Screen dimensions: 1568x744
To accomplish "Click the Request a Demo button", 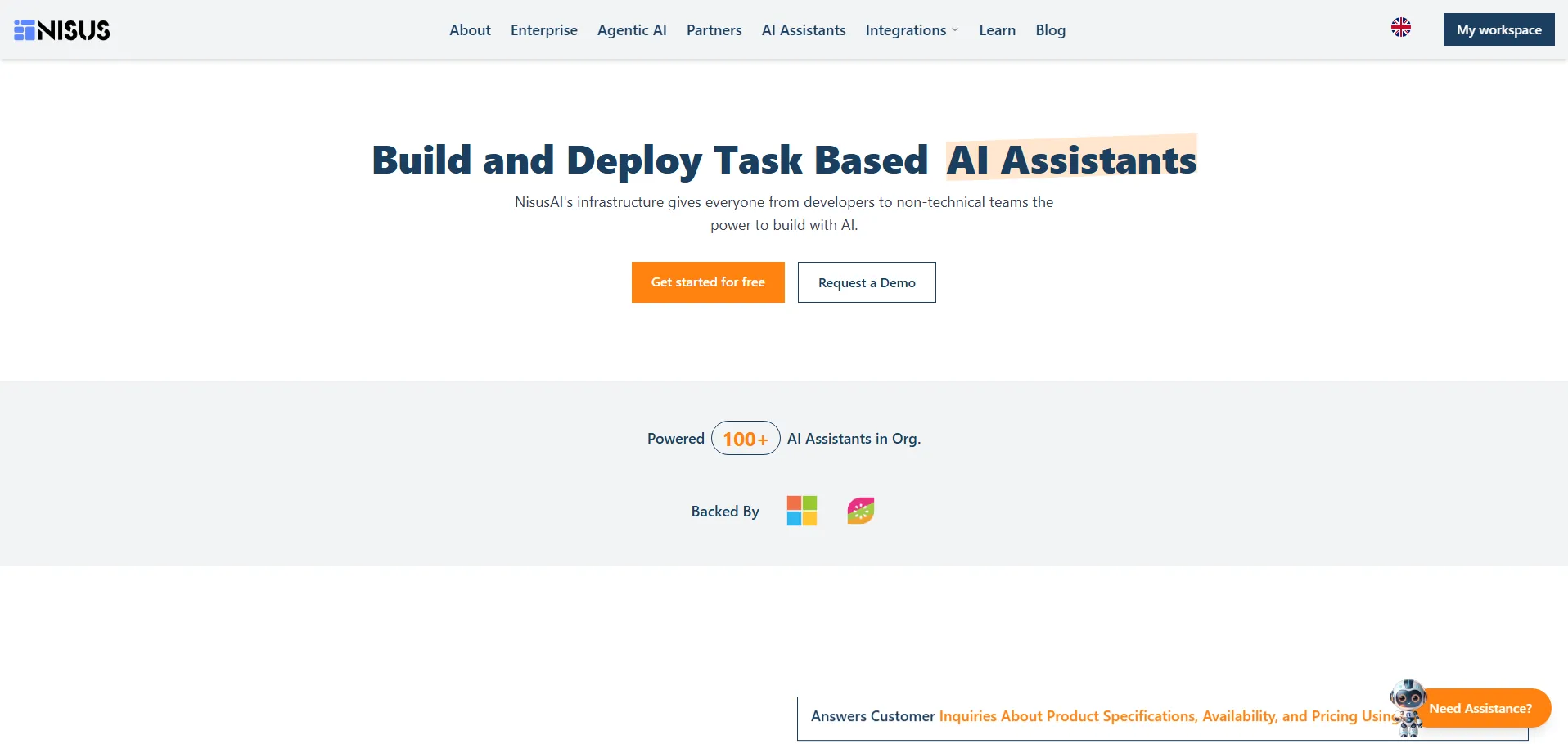I will 866,282.
